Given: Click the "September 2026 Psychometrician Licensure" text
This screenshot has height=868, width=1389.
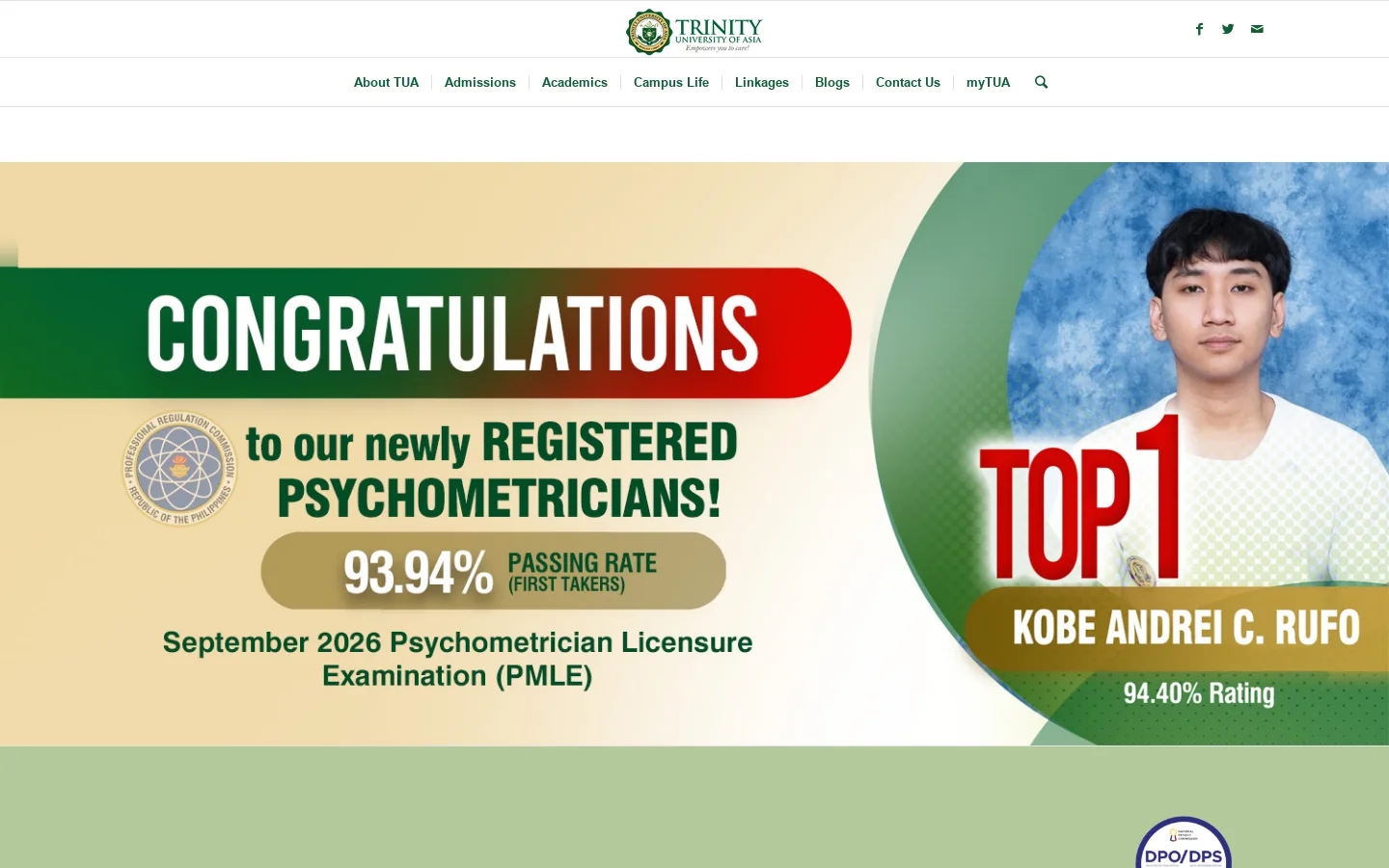Looking at the screenshot, I should point(457,642).
